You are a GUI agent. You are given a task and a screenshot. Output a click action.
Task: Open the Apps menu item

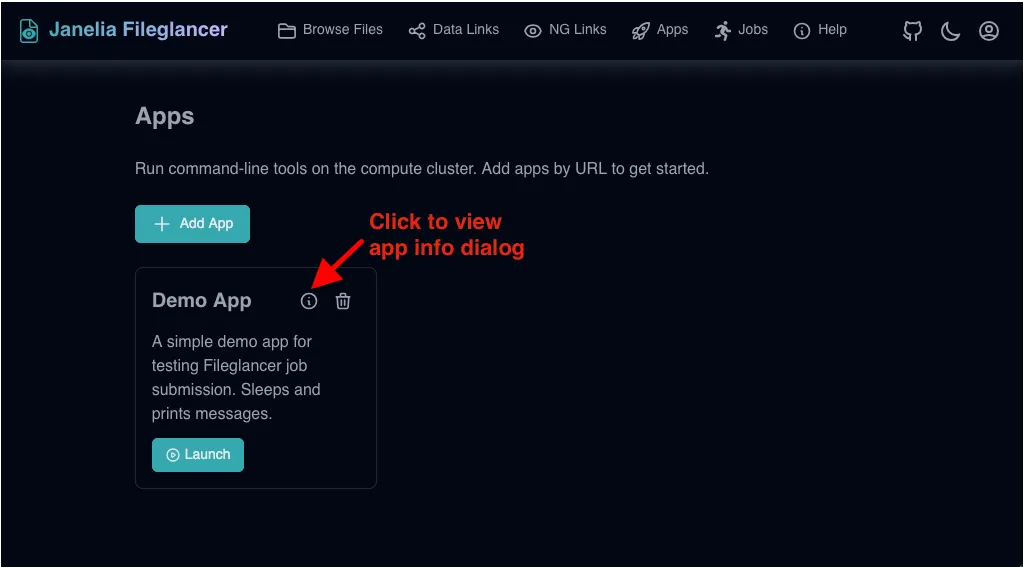coord(660,30)
